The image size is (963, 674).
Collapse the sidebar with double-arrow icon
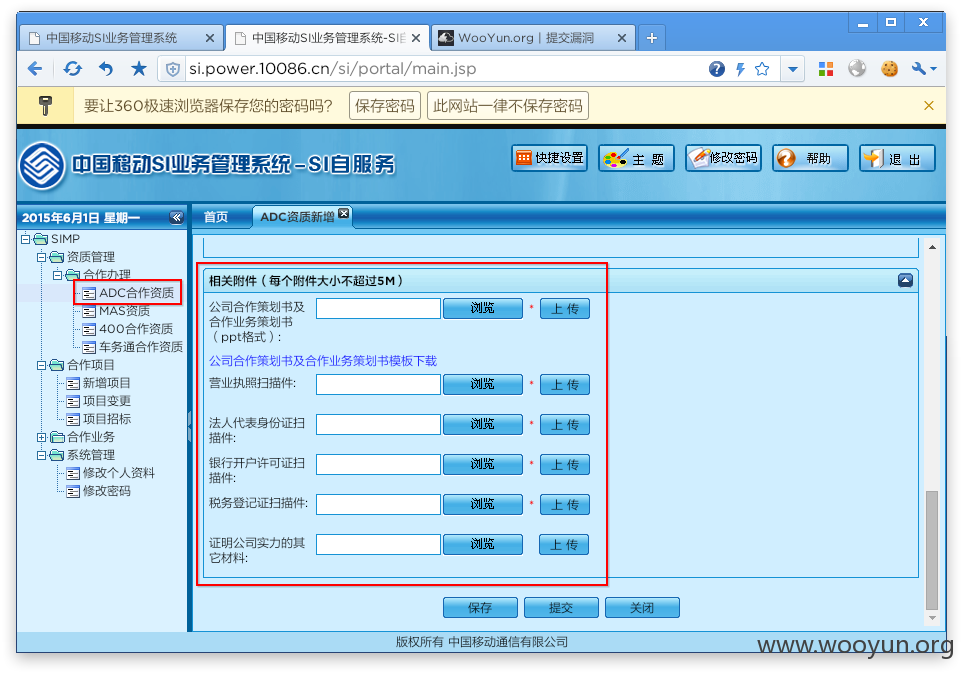[176, 217]
